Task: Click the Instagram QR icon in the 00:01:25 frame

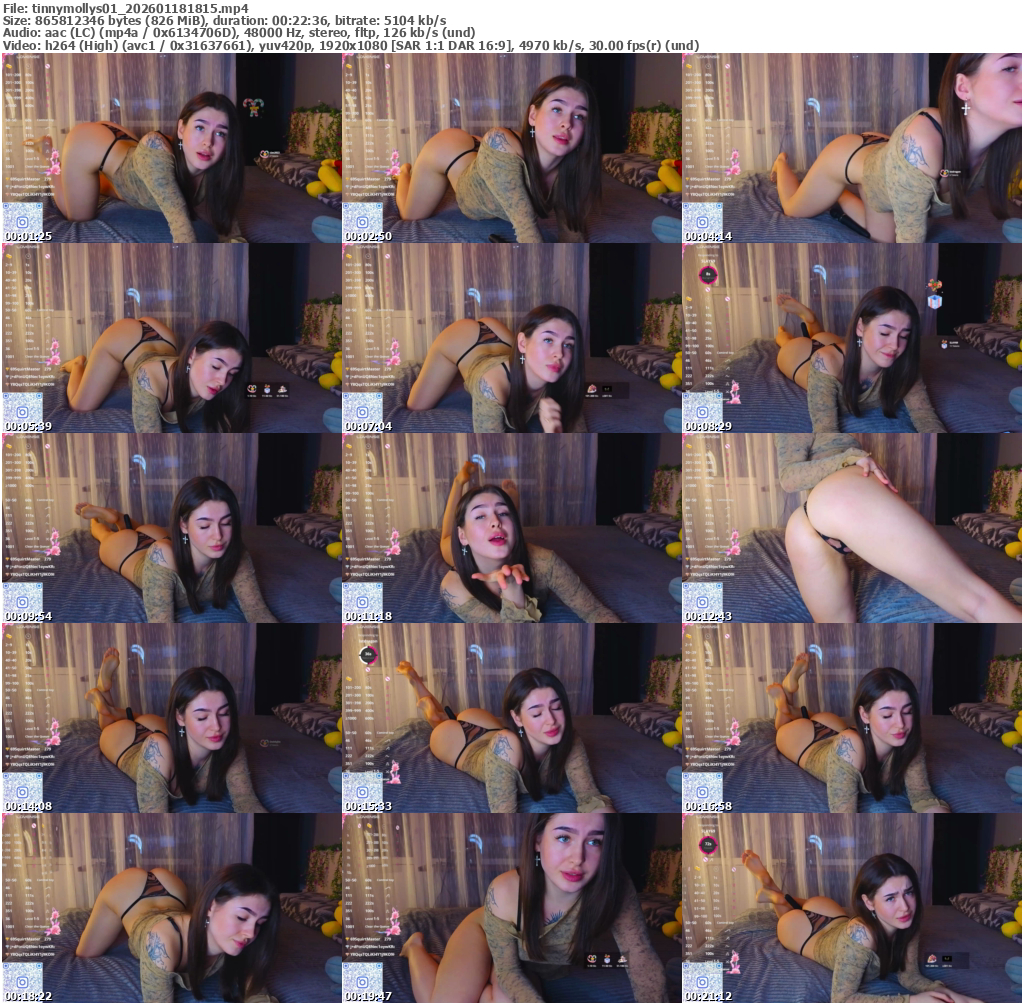Action: [22, 220]
